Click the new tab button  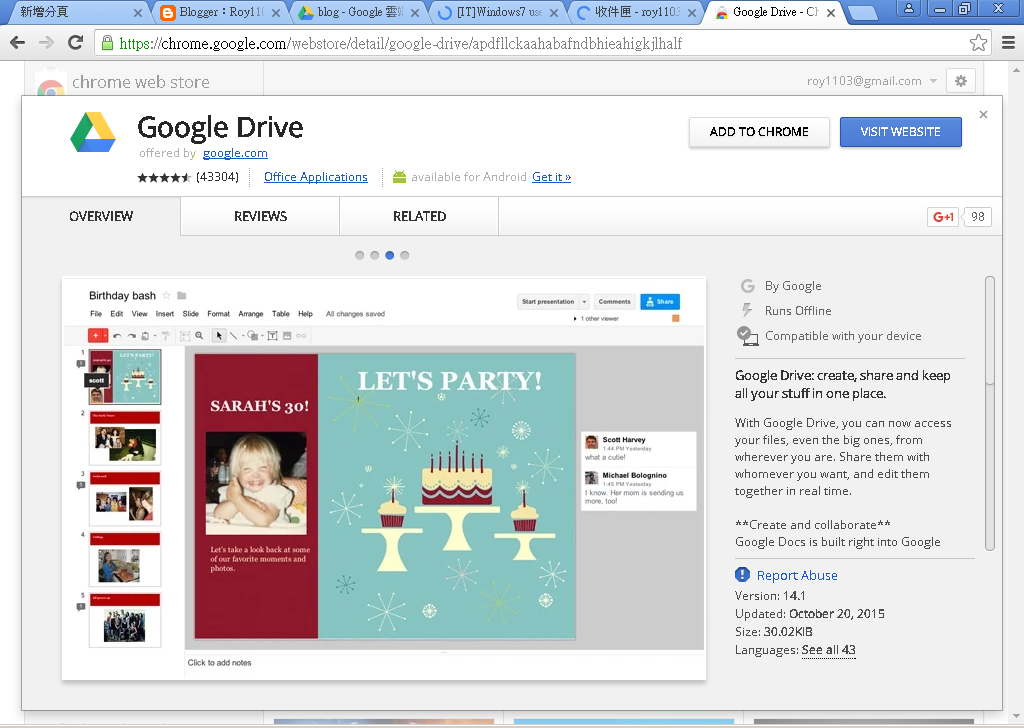point(862,12)
